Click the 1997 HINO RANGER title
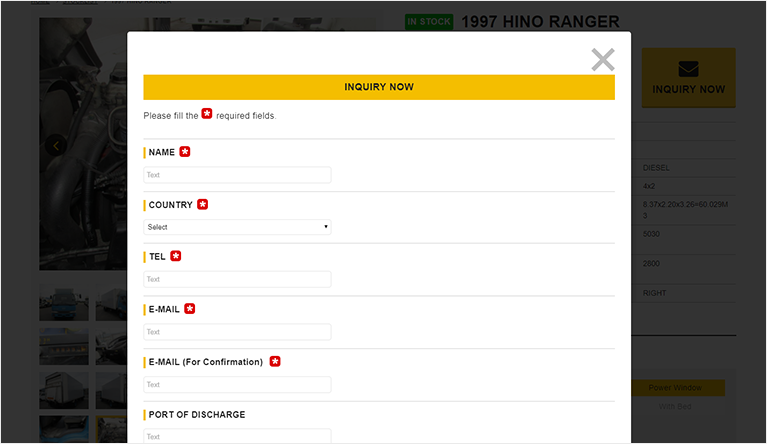 [541, 22]
